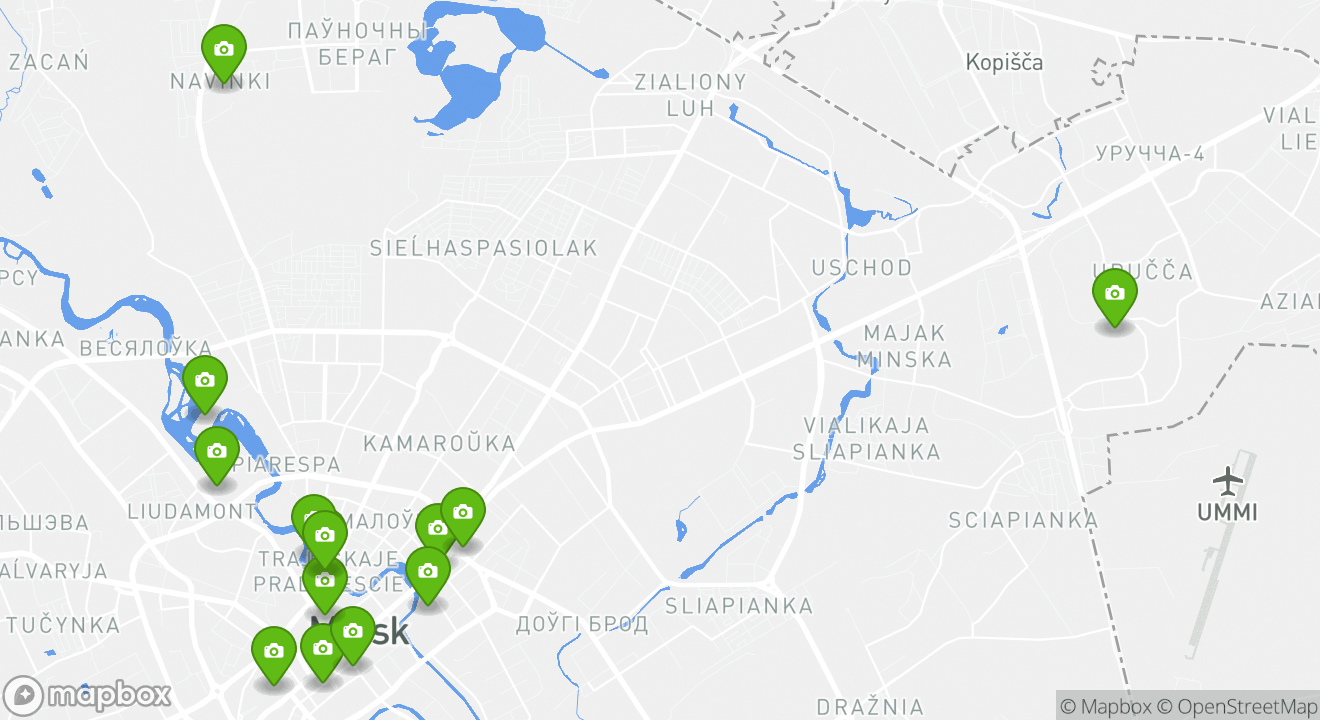Click the camera marker at Navinki
The image size is (1320, 720).
[x=224, y=54]
